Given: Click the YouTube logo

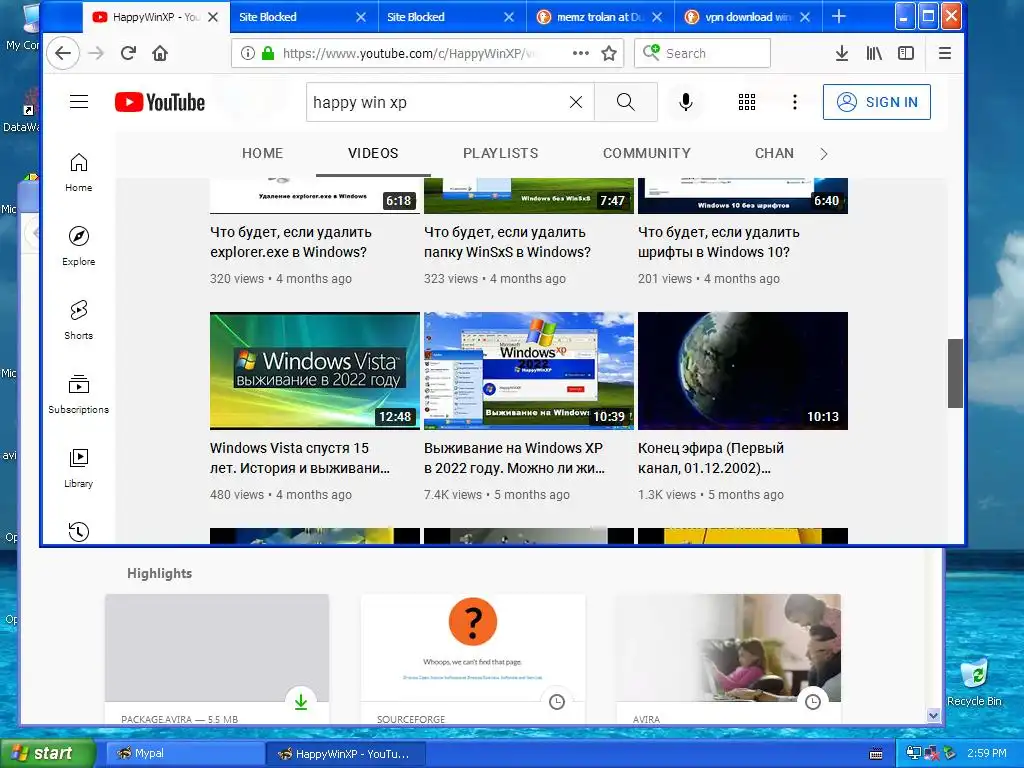Looking at the screenshot, I should 160,102.
